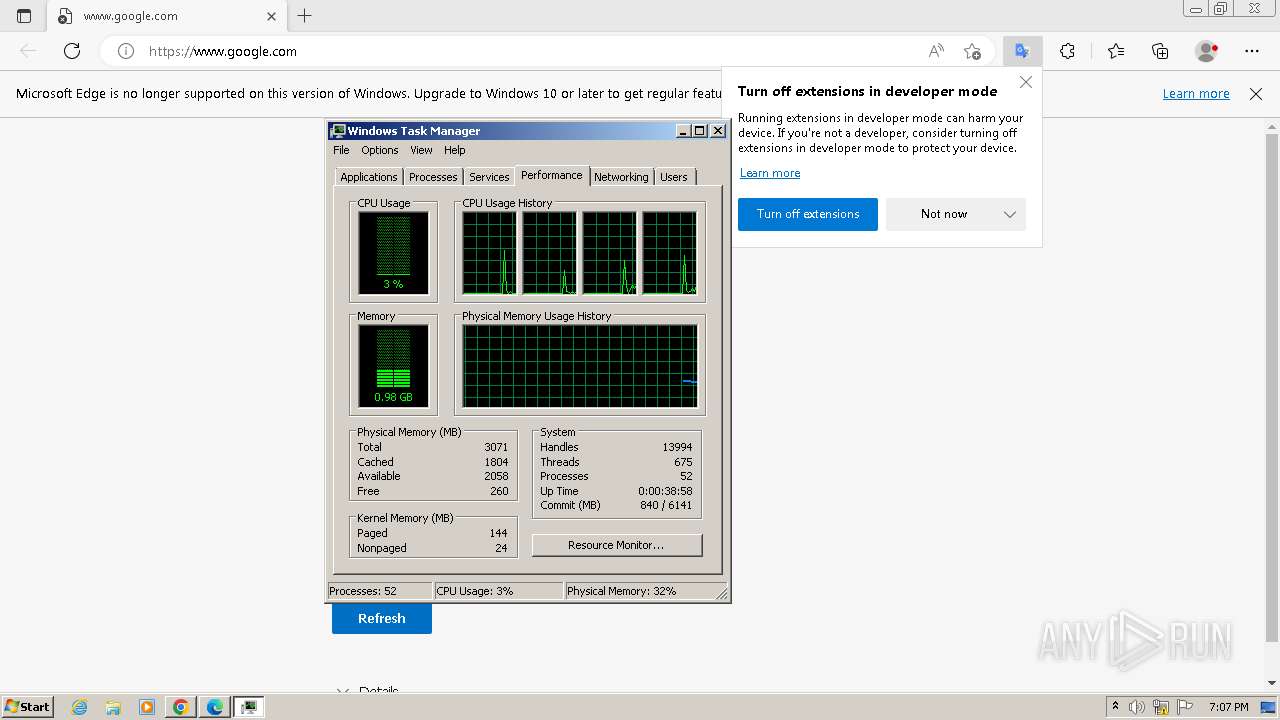Switch to the Applications tab
Viewport: 1280px width, 720px height.
coord(369,177)
